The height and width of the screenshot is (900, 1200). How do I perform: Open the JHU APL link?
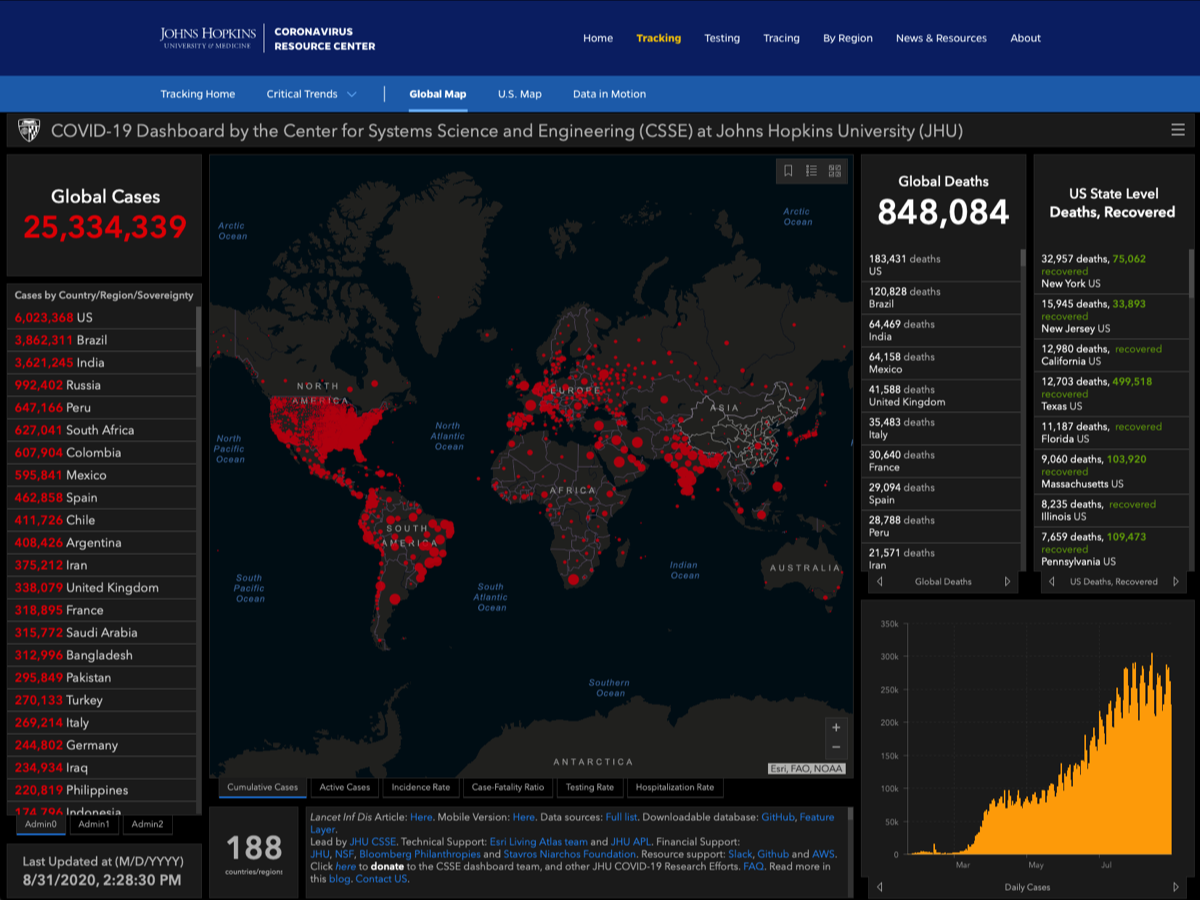631,842
